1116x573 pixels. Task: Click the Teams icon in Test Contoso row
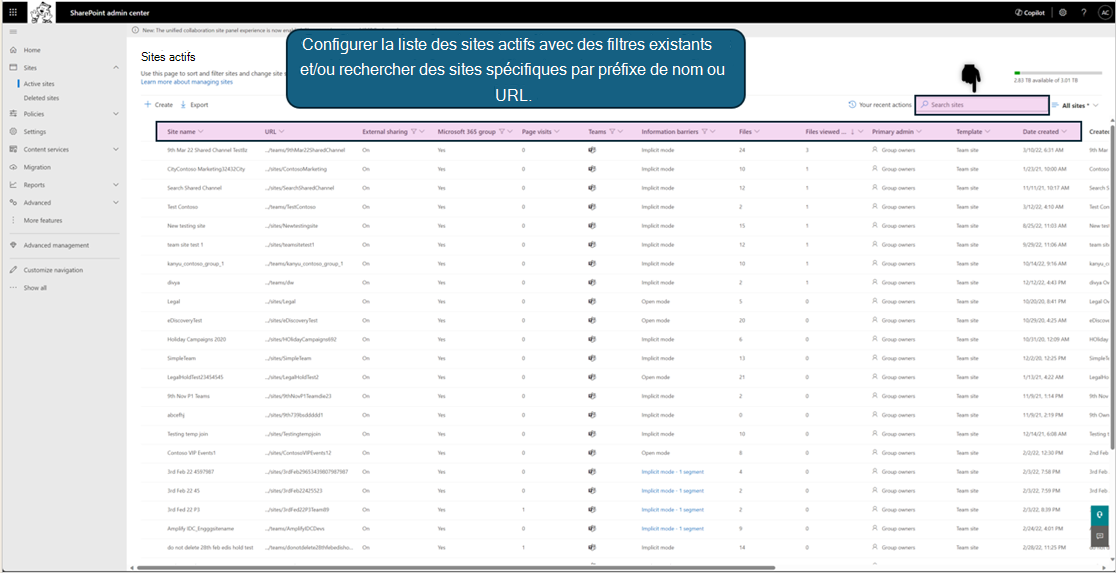coord(592,206)
